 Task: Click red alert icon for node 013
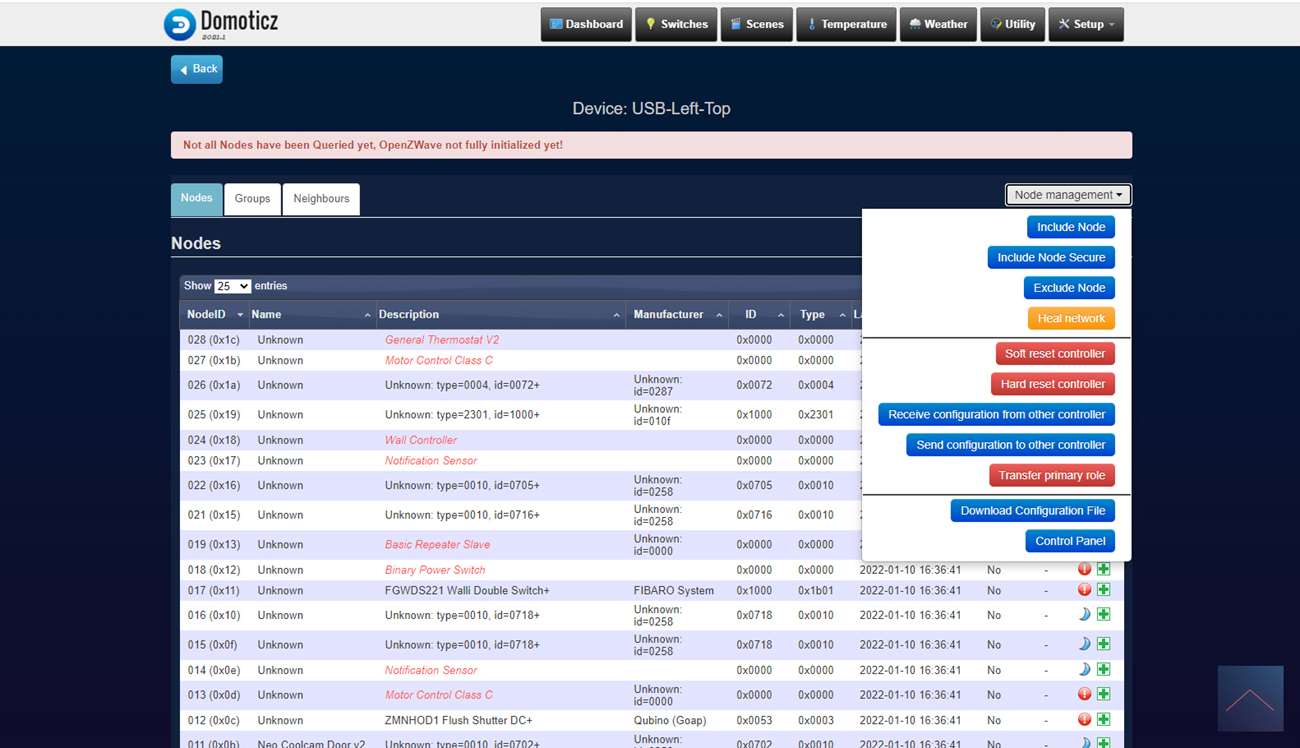pos(1085,695)
